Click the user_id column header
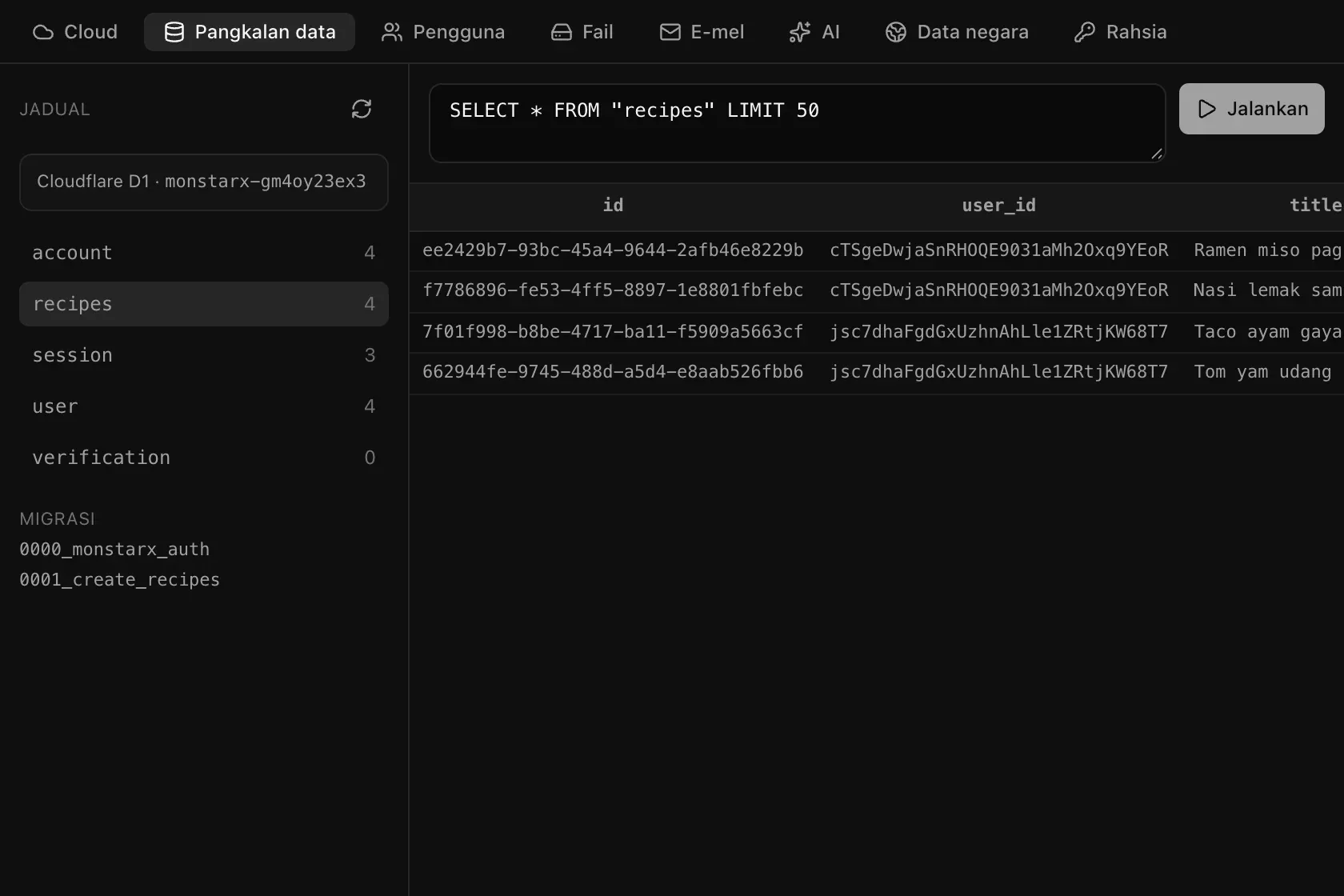Viewport: 1344px width, 896px height. [998, 206]
